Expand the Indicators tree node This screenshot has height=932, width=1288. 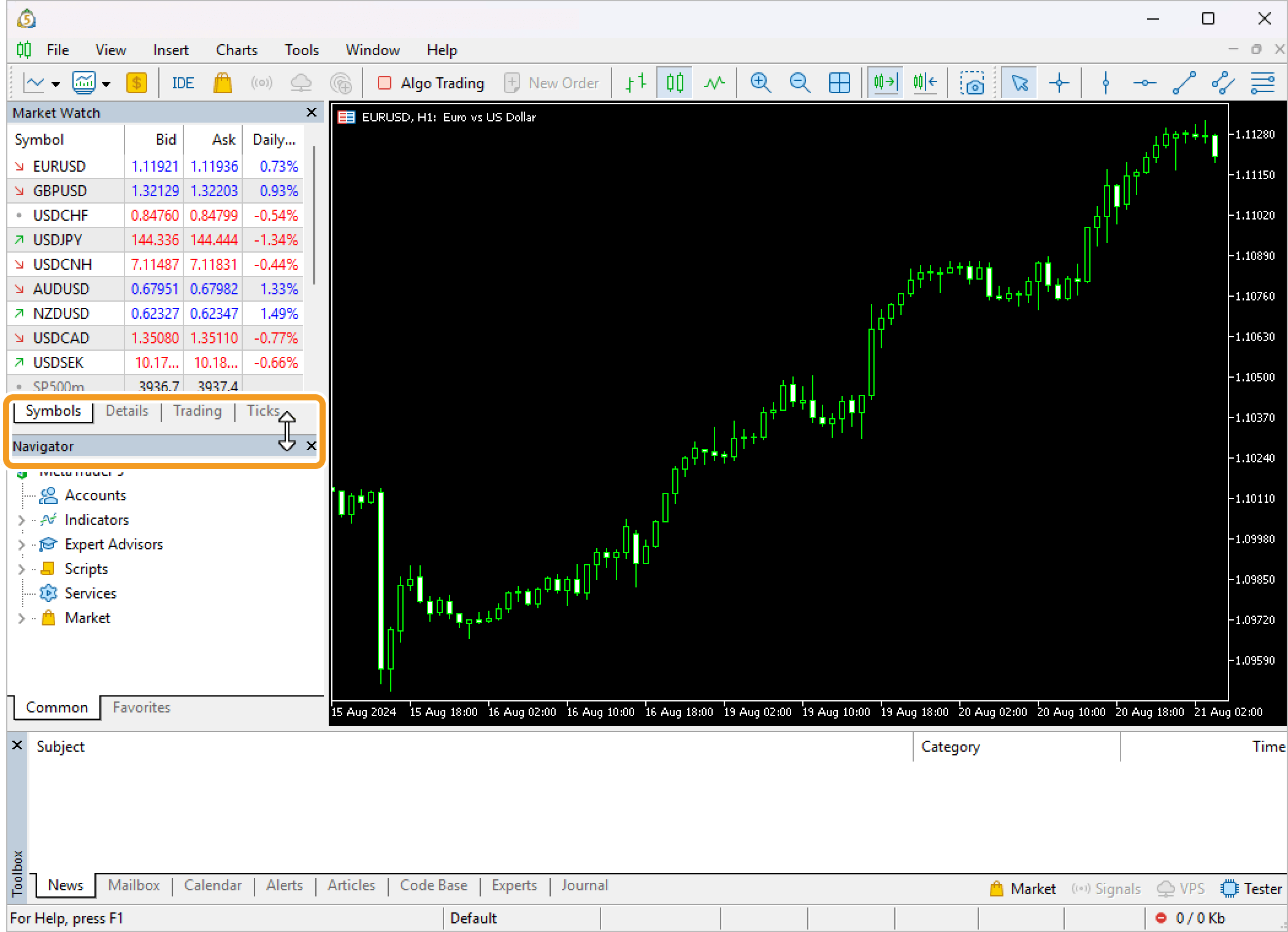point(21,521)
